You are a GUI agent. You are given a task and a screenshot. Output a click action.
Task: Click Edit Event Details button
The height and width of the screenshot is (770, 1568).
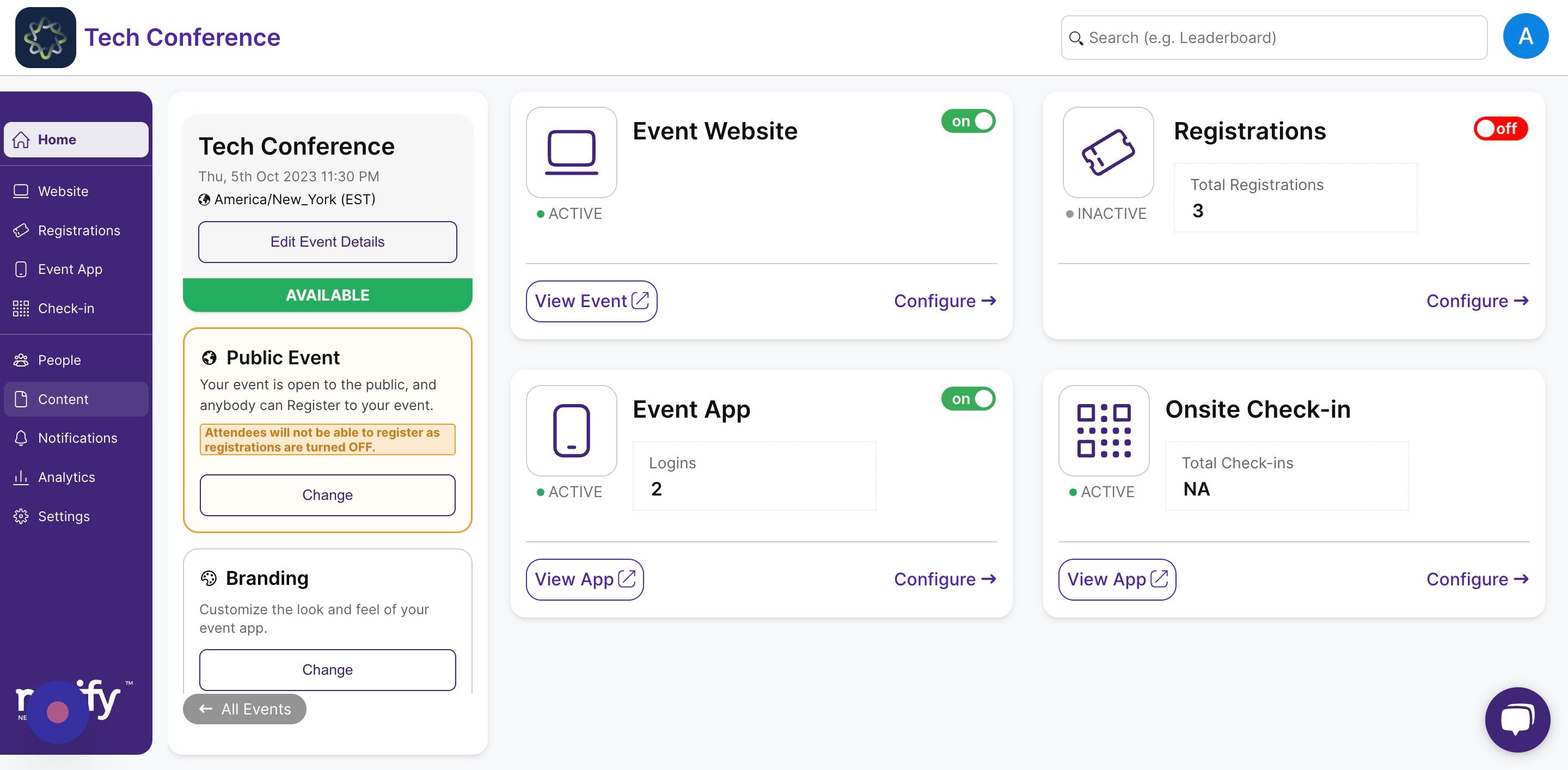(327, 242)
